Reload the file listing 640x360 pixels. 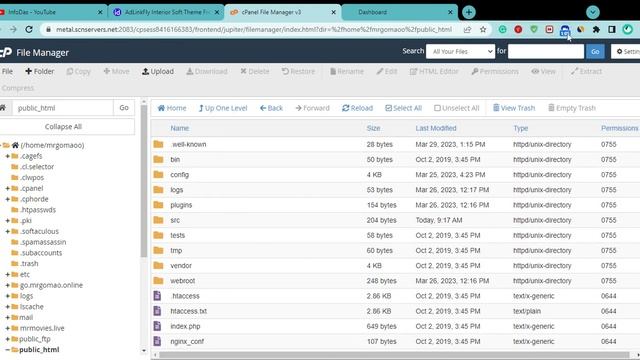358,108
